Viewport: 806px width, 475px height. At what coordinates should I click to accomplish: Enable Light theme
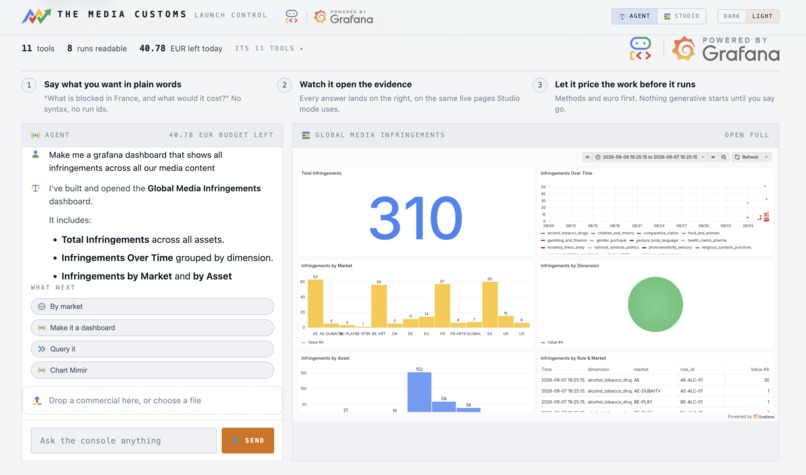click(x=762, y=16)
